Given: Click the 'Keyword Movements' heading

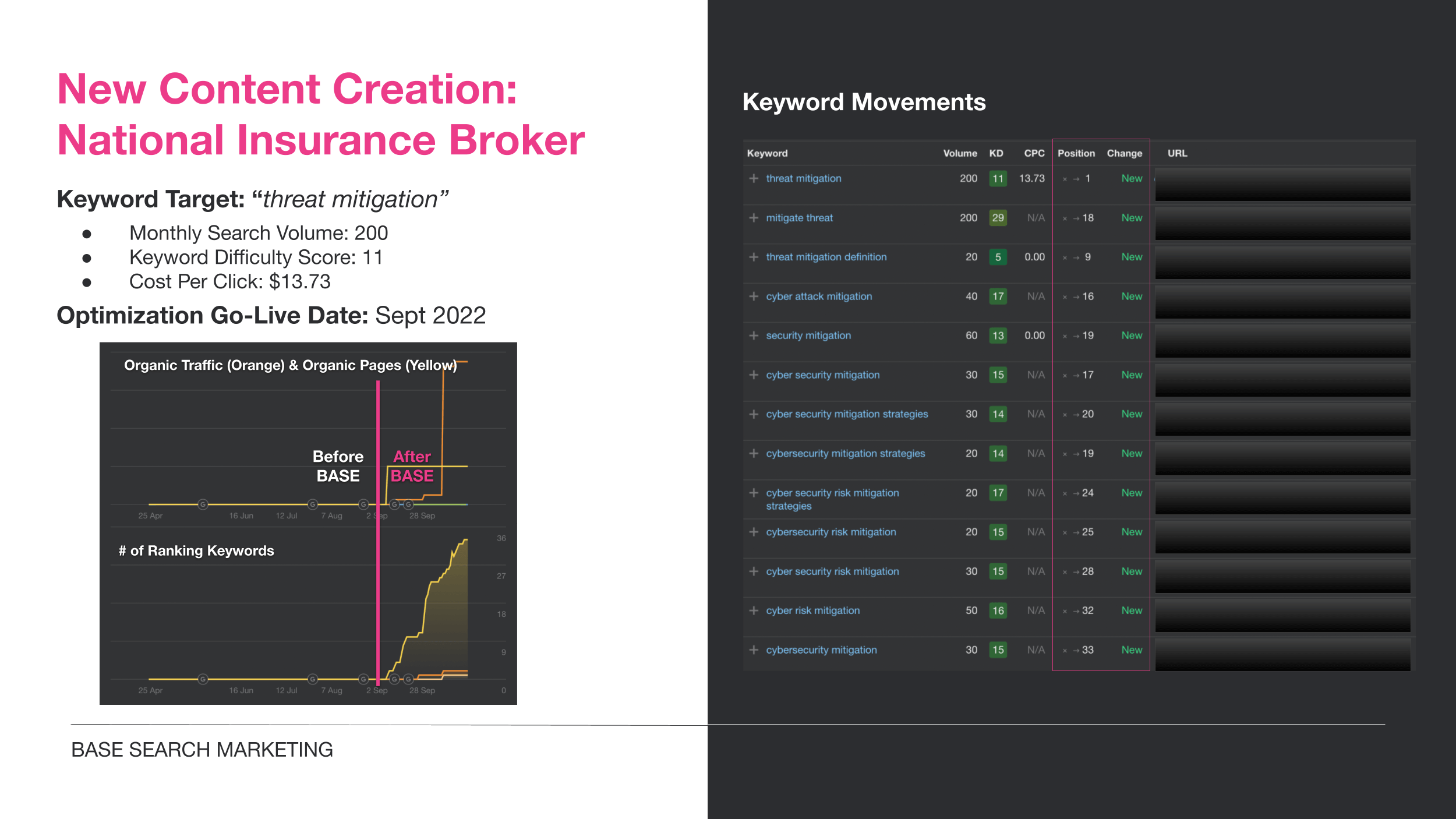Looking at the screenshot, I should (x=864, y=102).
